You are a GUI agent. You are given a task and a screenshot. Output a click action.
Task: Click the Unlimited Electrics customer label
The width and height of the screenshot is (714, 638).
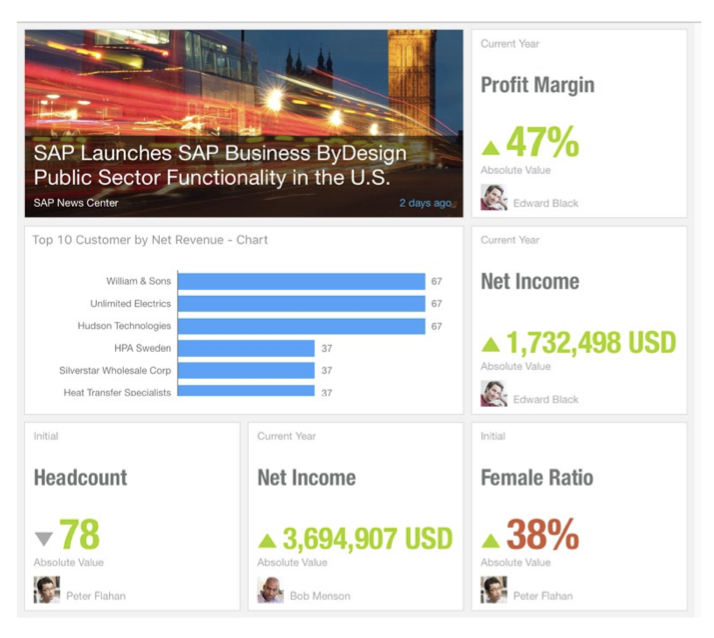point(130,303)
